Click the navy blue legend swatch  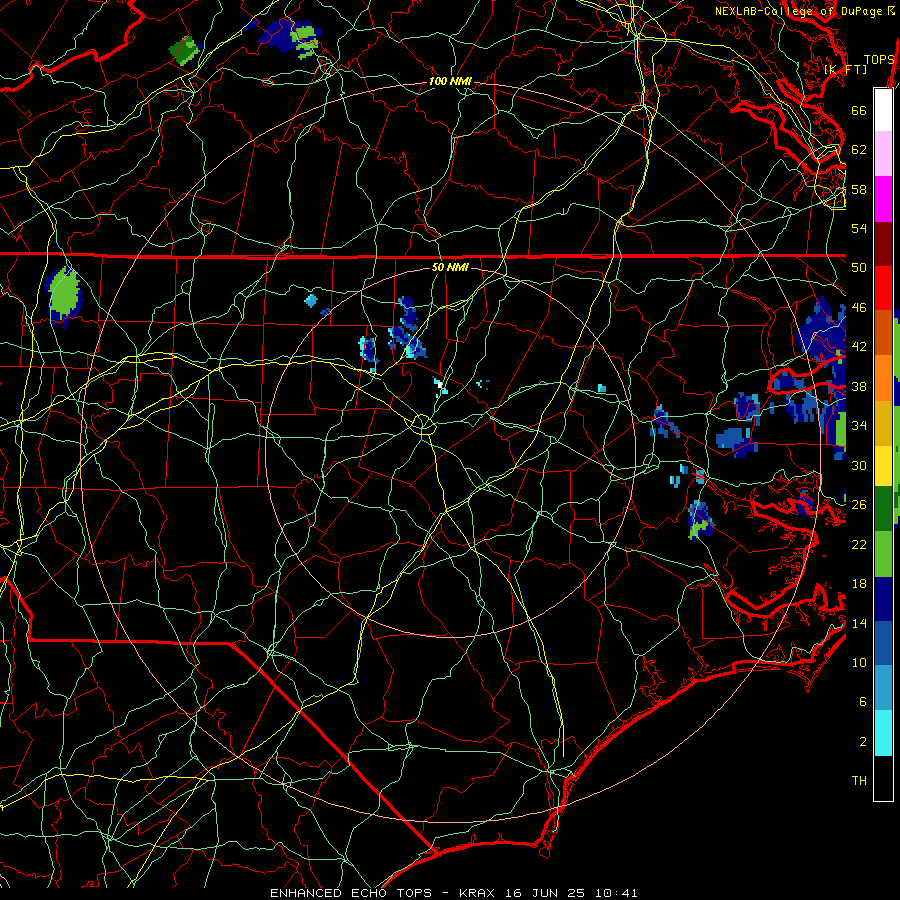coord(883,599)
